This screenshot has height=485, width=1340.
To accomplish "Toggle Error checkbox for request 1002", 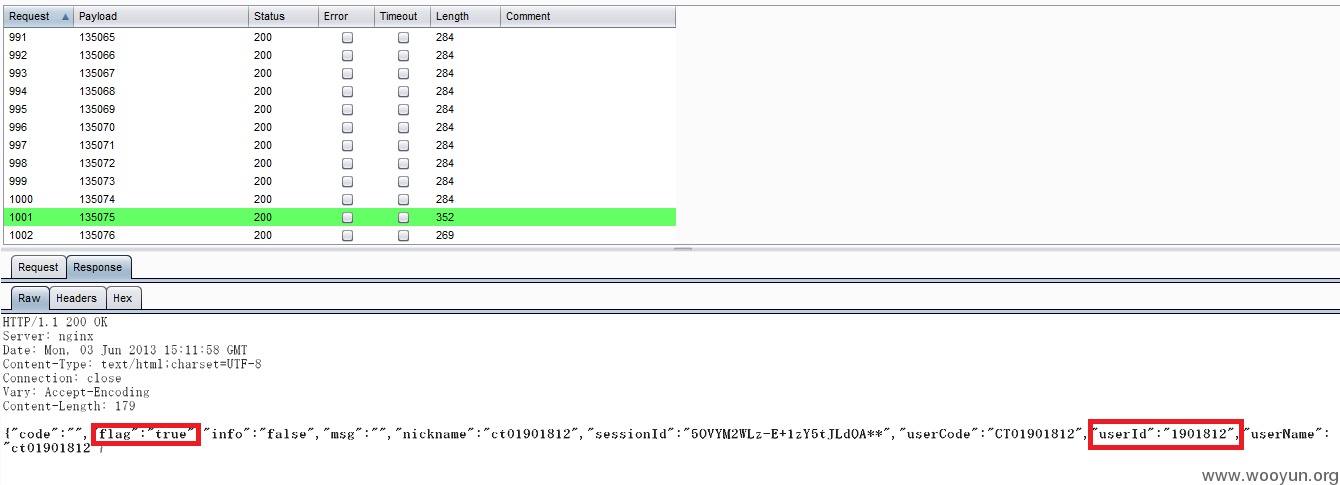I will tap(347, 235).
